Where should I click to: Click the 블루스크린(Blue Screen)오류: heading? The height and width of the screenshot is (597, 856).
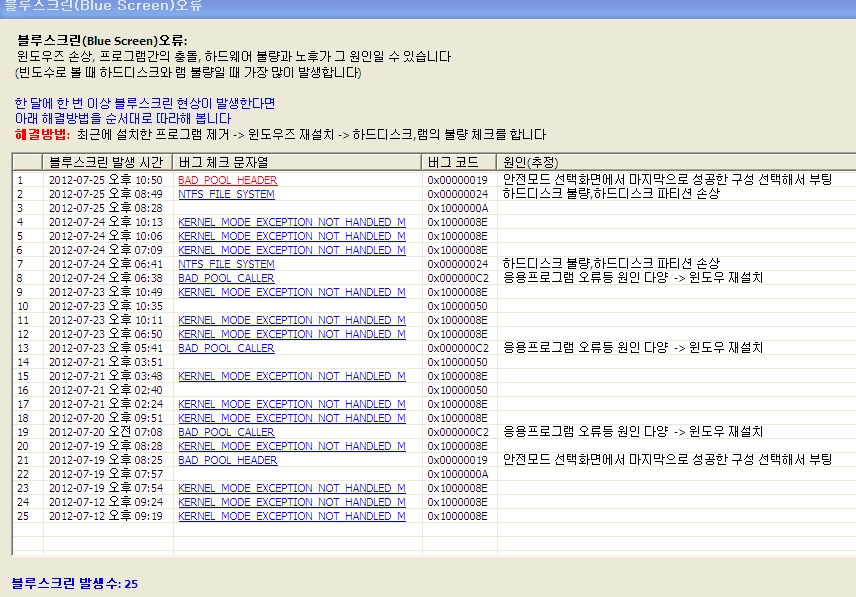point(102,40)
